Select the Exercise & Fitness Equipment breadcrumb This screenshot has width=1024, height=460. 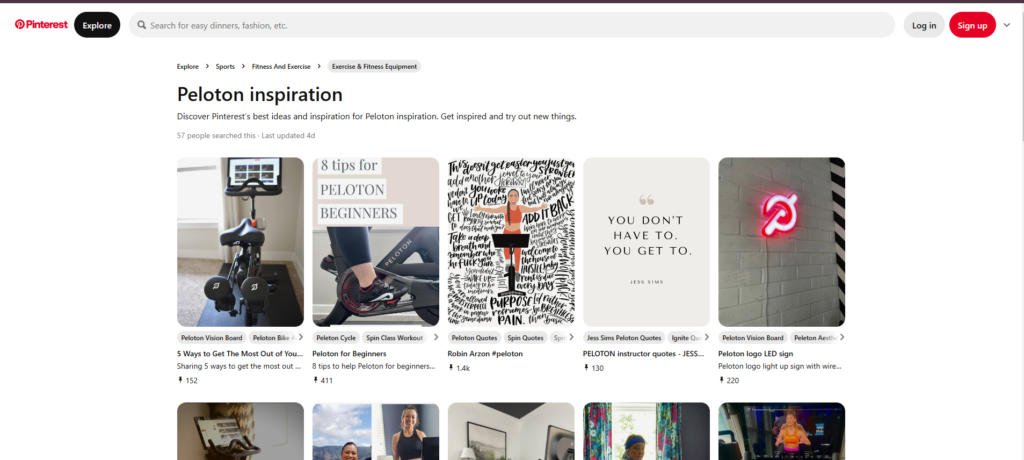[374, 66]
